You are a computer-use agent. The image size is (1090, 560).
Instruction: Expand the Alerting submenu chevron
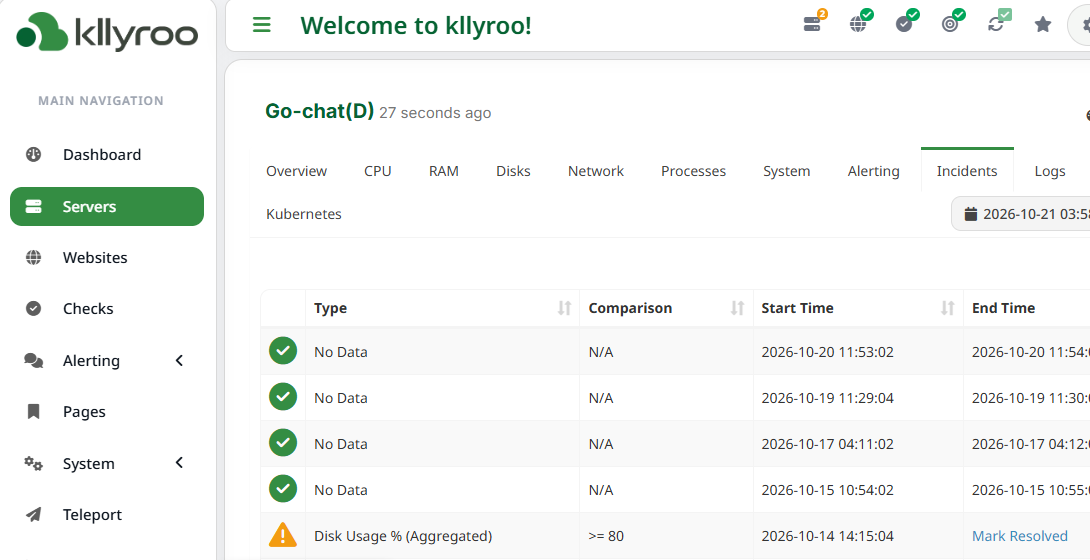pyautogui.click(x=179, y=360)
